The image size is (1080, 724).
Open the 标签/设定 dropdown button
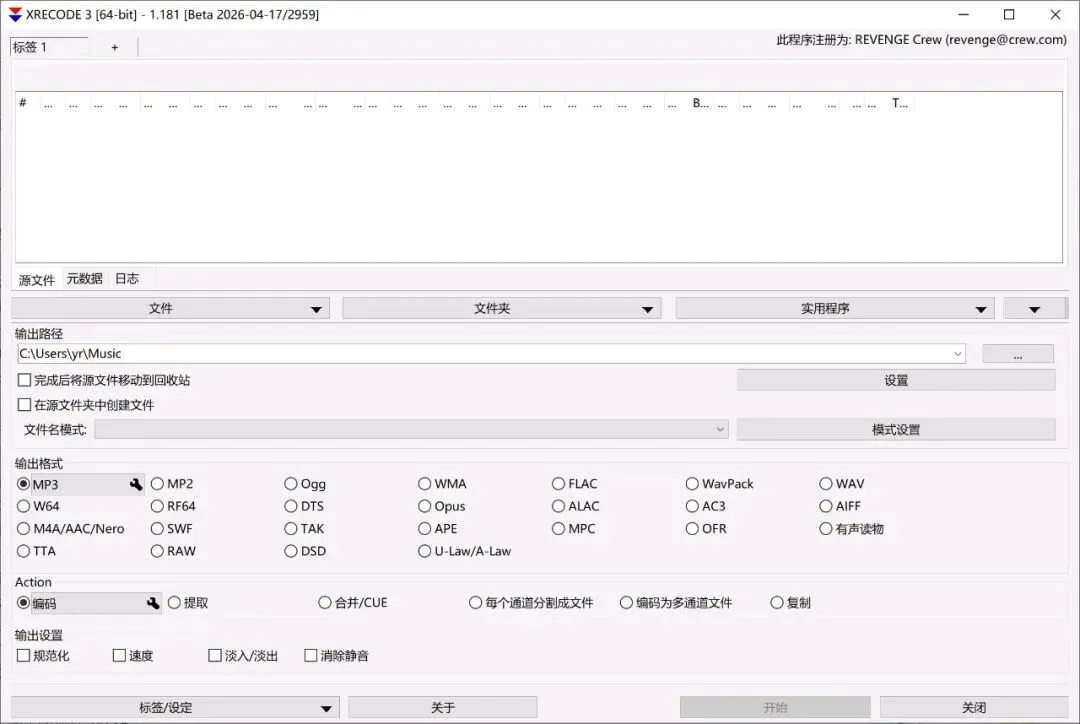176,707
